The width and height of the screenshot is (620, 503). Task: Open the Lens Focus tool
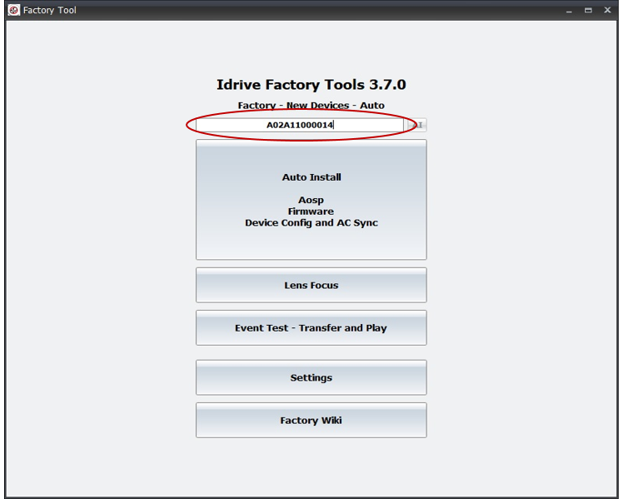tap(311, 285)
